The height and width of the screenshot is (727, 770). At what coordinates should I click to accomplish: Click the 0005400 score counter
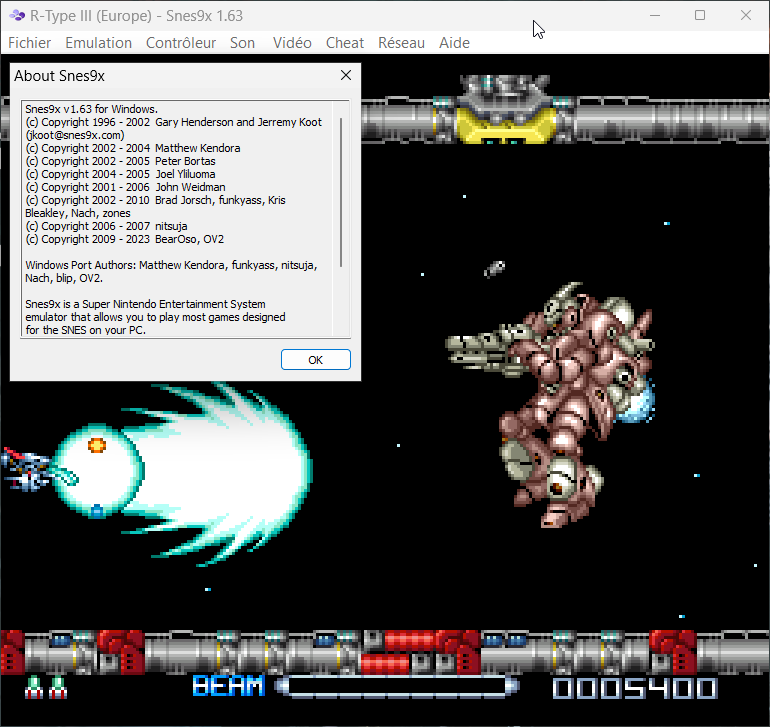(x=634, y=688)
